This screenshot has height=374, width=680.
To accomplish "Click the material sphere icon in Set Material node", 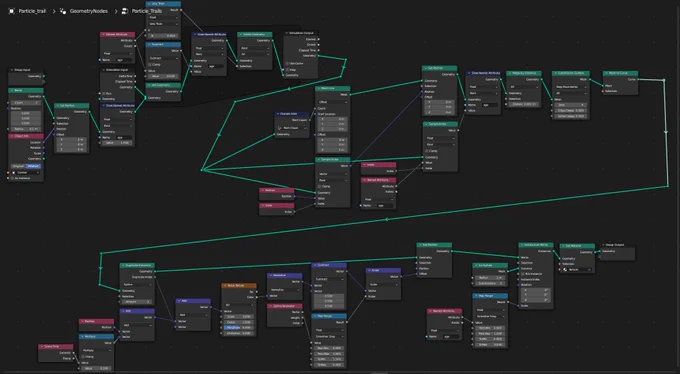I will pos(565,269).
